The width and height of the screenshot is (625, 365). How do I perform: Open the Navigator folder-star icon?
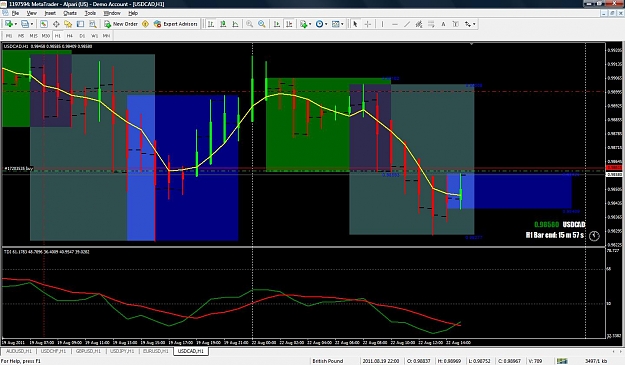68,24
